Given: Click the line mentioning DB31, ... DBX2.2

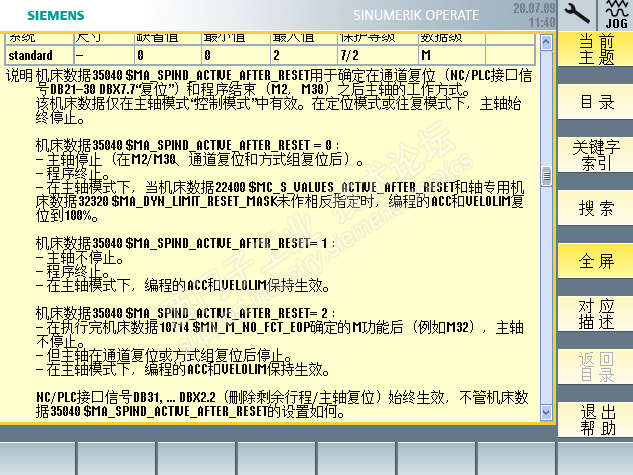Looking at the screenshot, I should coord(282,398).
